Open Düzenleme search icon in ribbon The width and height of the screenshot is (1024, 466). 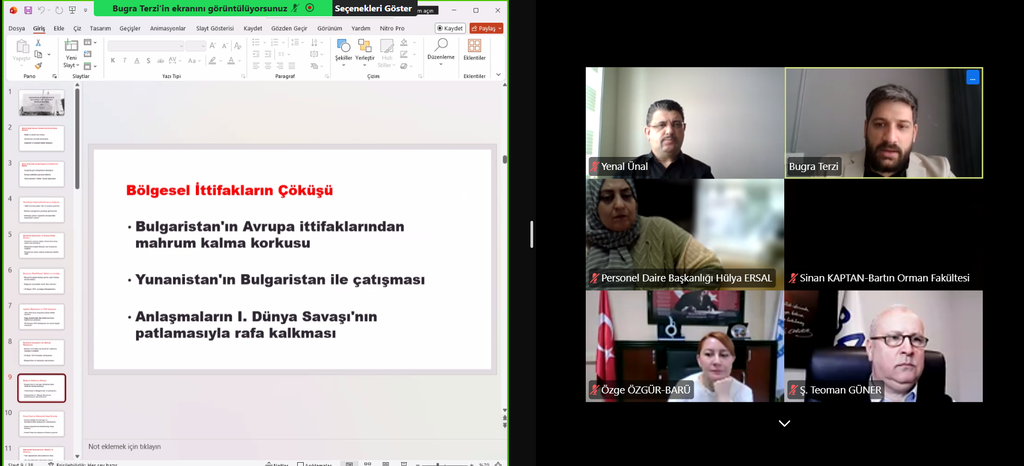point(441,50)
